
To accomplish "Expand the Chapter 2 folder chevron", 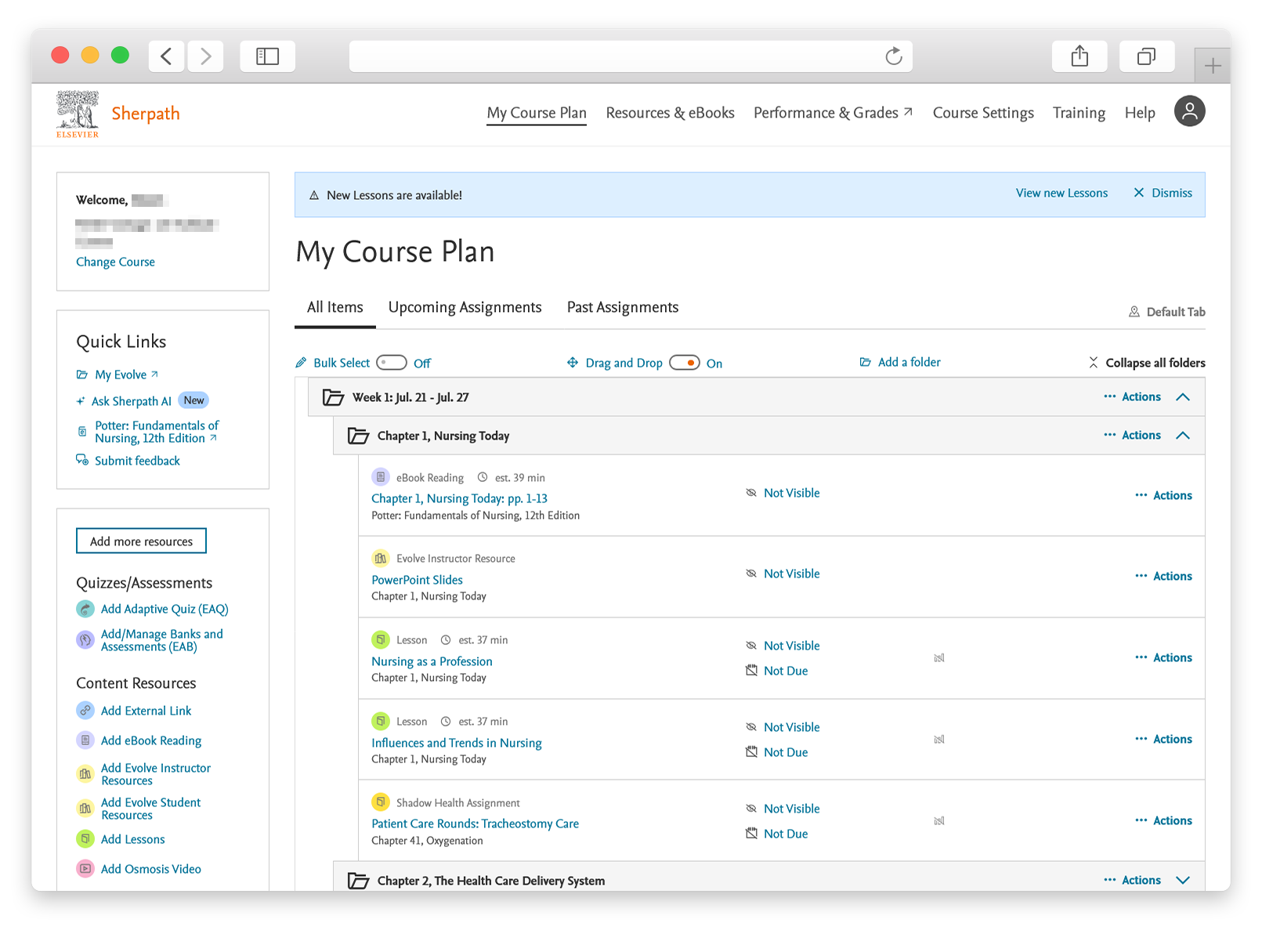I will tap(1183, 881).
